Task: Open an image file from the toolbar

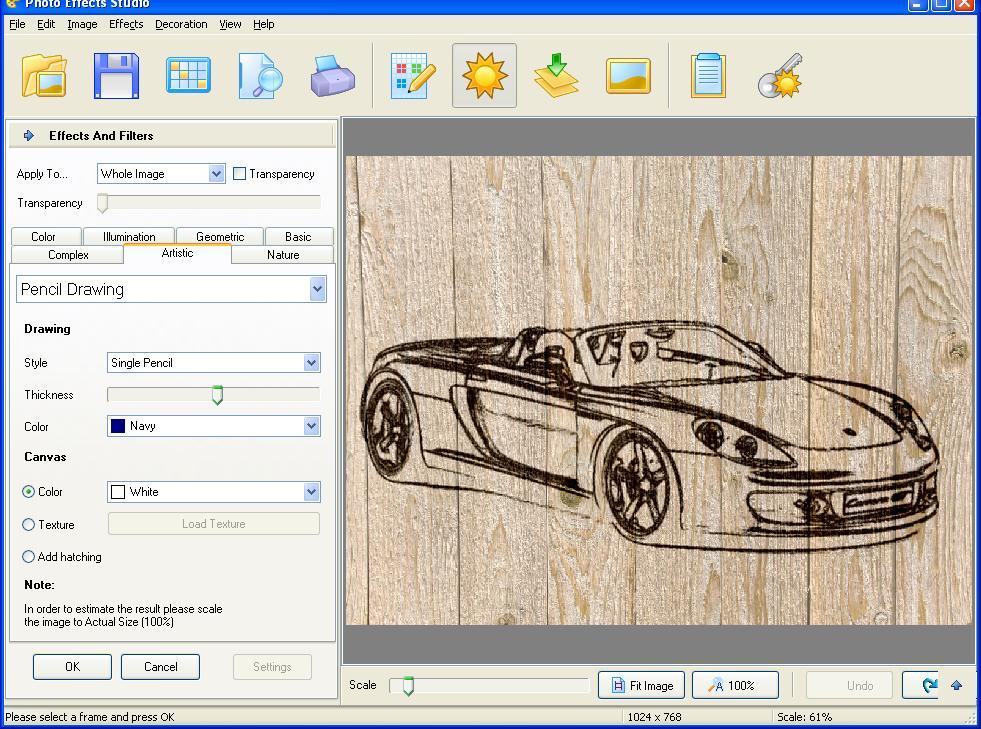Action: coord(42,74)
